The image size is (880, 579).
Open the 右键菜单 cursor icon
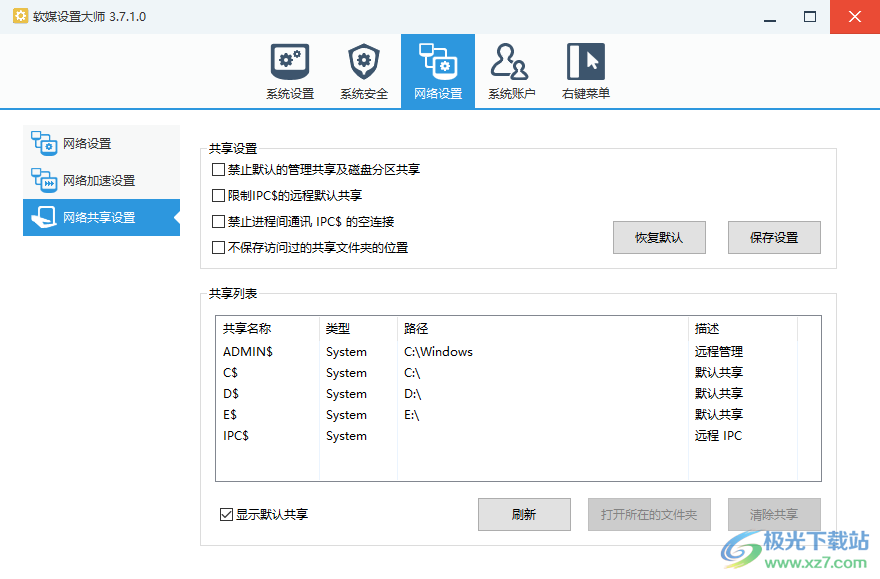585,61
